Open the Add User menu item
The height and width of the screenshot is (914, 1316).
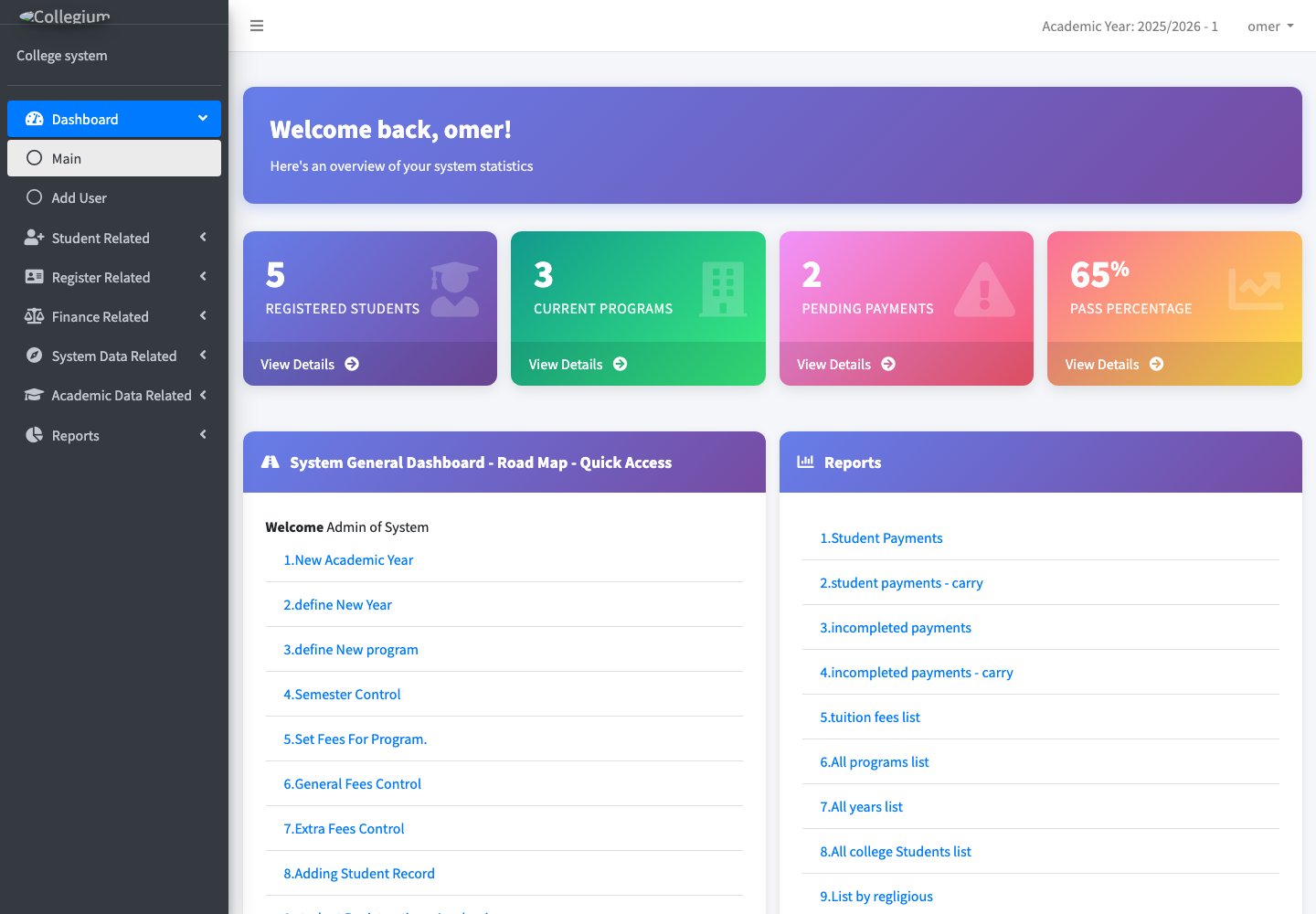pyautogui.click(x=114, y=197)
